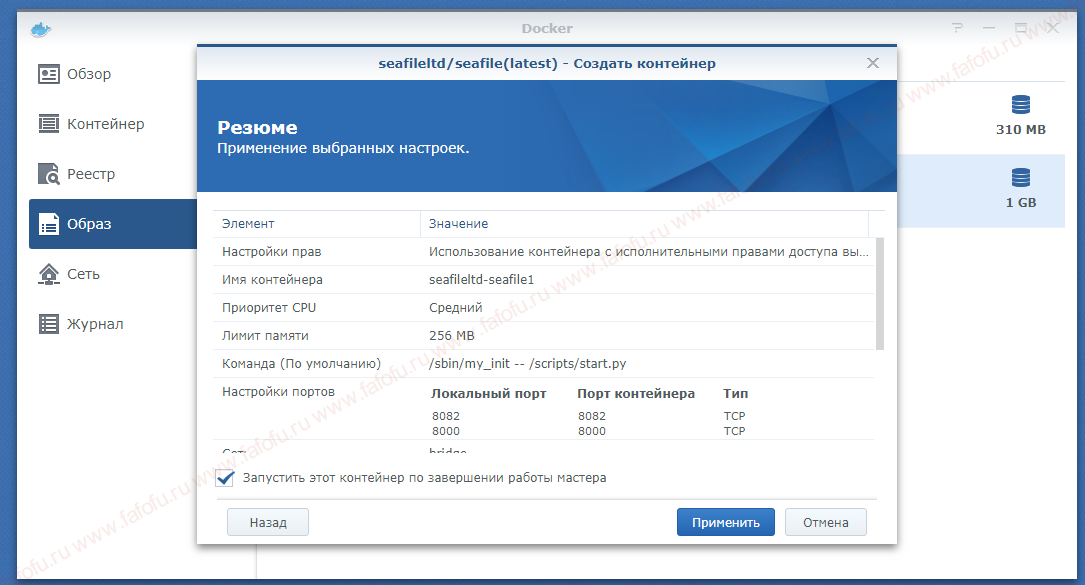Click container name value seafileltd-seafile1
The width and height of the screenshot is (1085, 585).
pyautogui.click(x=481, y=280)
